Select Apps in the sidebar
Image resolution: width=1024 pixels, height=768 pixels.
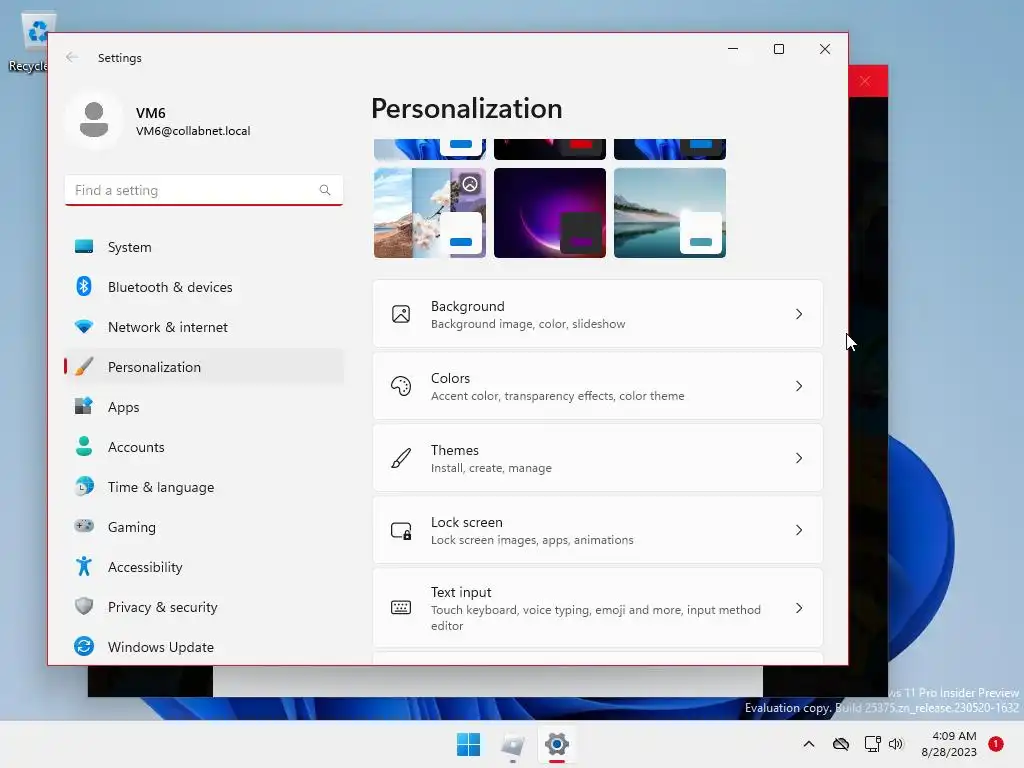[204, 407]
